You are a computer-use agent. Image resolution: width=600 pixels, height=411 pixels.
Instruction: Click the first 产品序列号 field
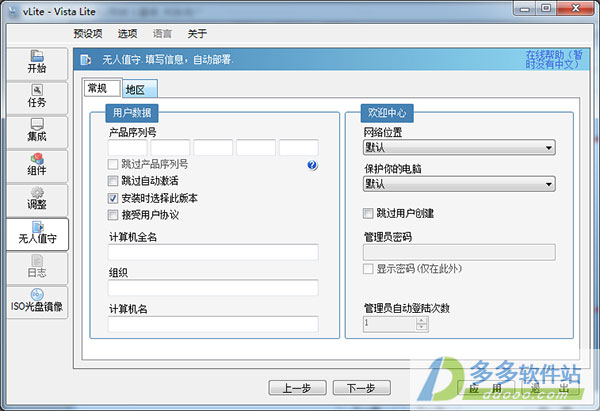pyautogui.click(x=127, y=147)
